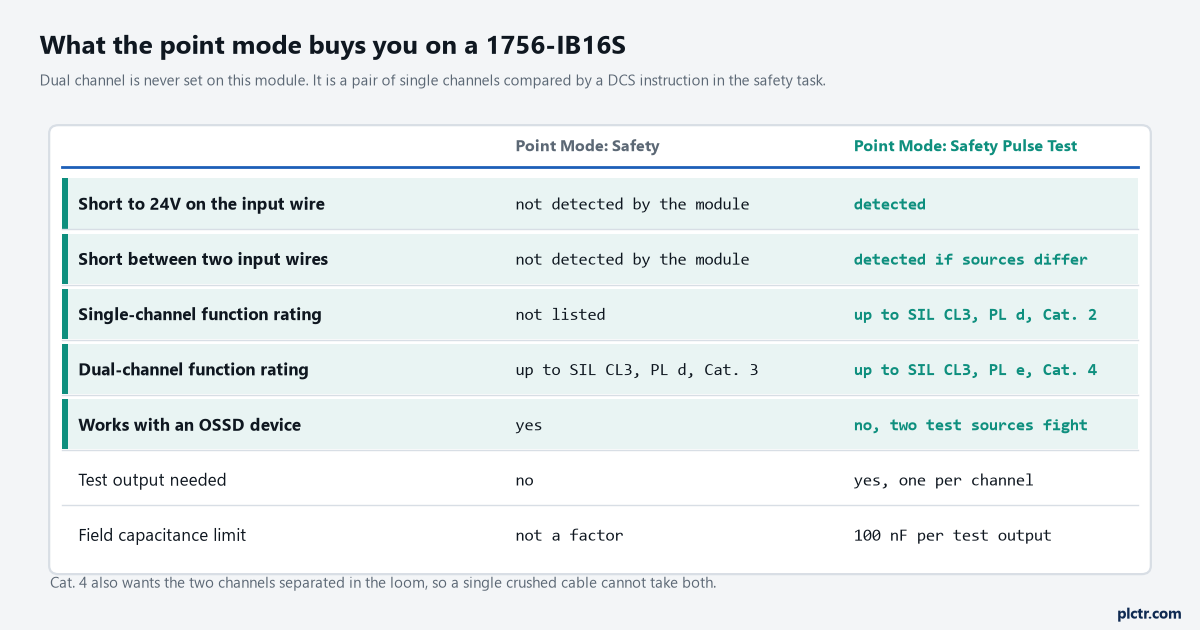The height and width of the screenshot is (630, 1200).
Task: Click 'Dual-channel function rating' row label
Action: [193, 369]
